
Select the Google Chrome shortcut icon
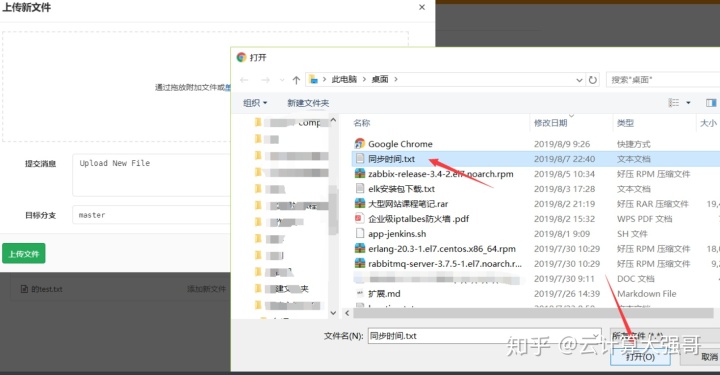tap(360, 144)
